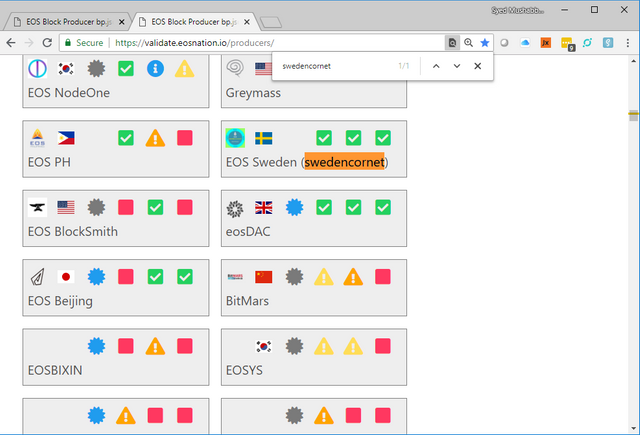Image resolution: width=640 pixels, height=435 pixels.
Task: Go to previous find match
Action: click(436, 66)
